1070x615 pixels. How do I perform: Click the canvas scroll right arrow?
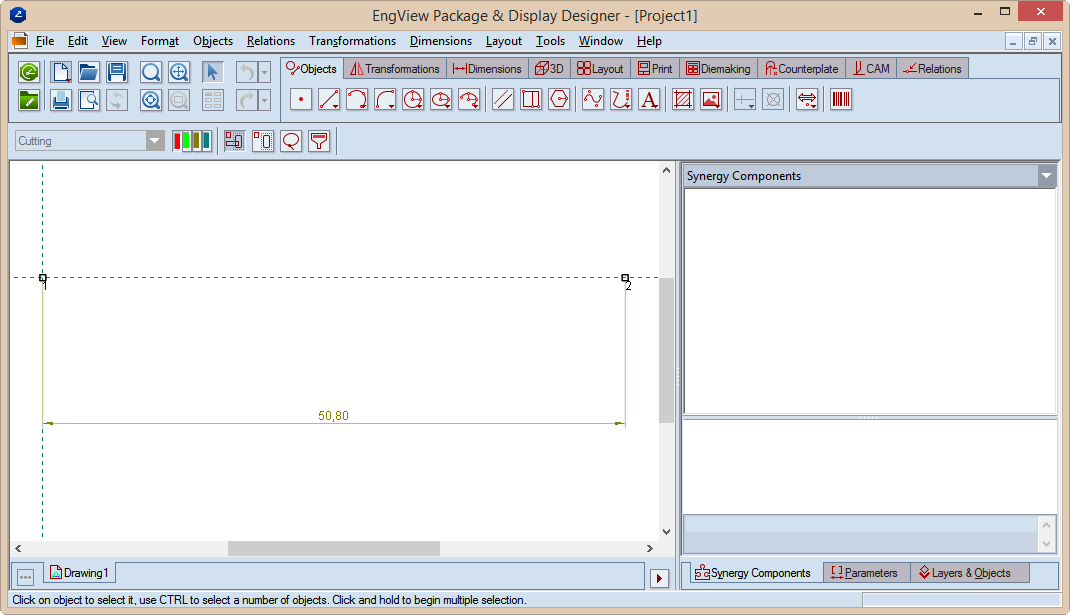(x=650, y=548)
